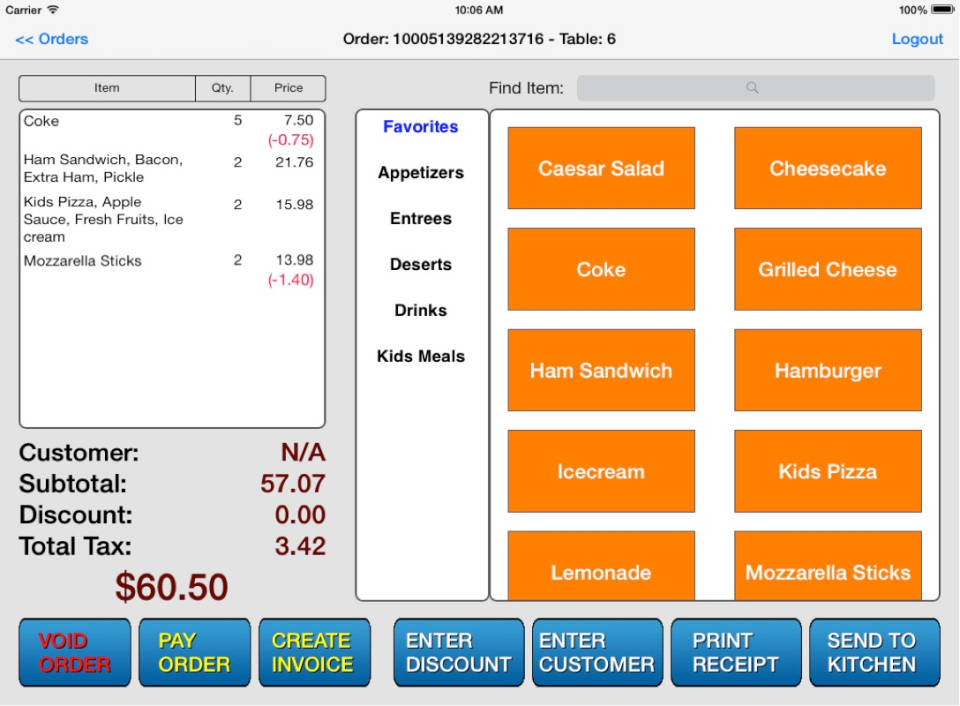
Task: Add Grilled Cheese to the order
Action: (828, 269)
